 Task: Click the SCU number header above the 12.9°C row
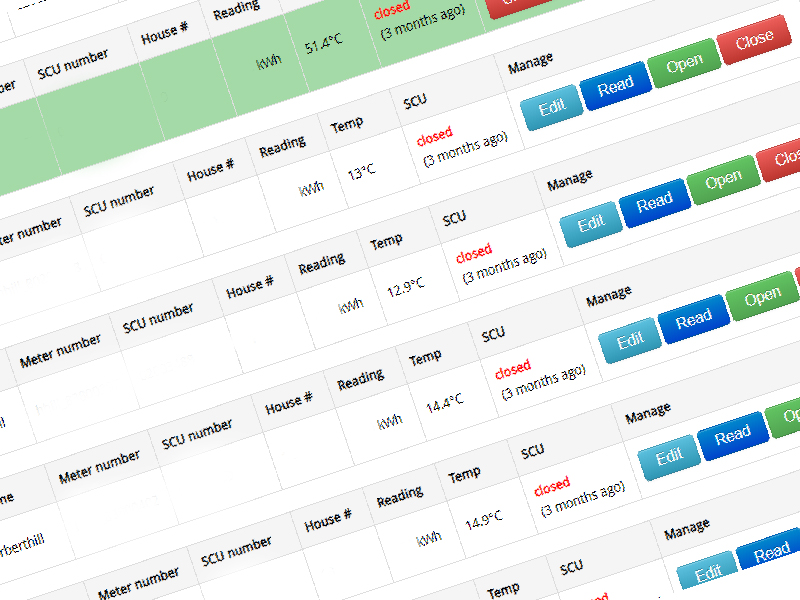pyautogui.click(x=158, y=318)
